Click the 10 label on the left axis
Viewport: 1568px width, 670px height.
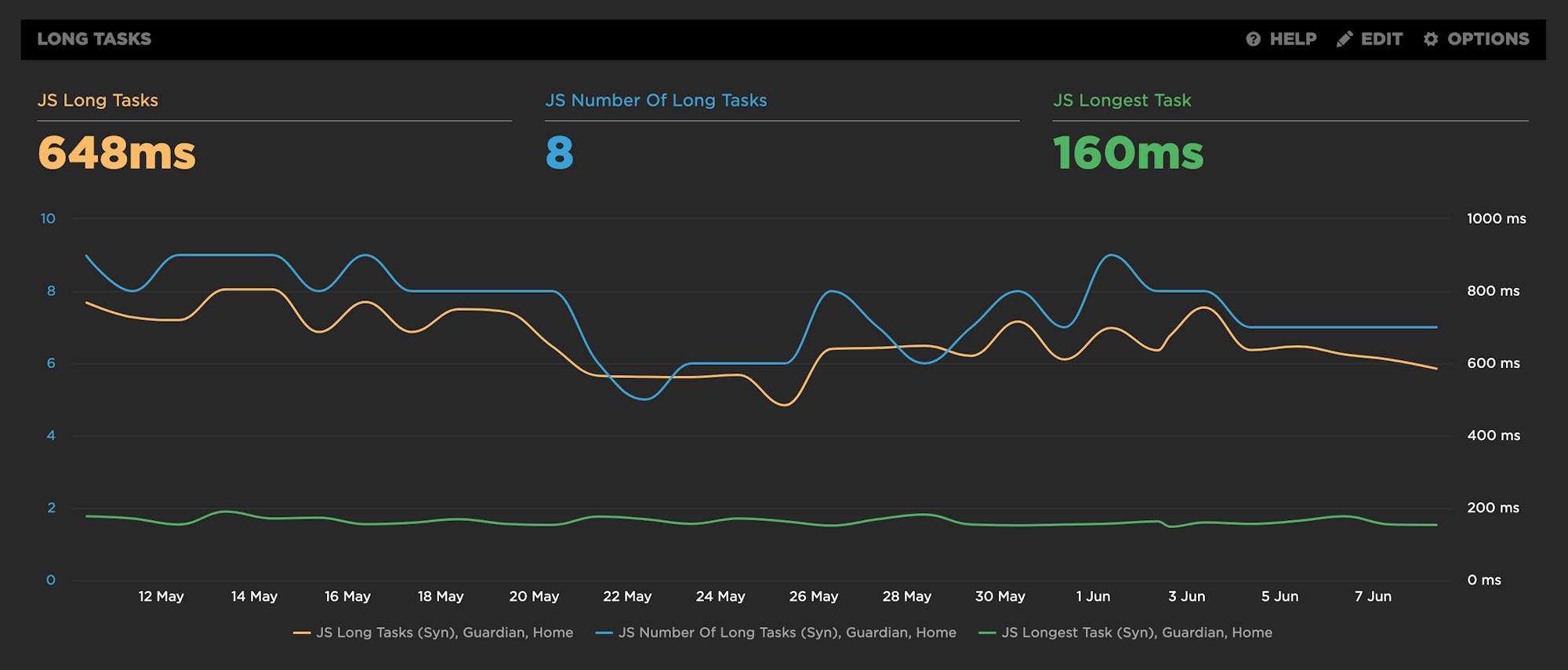(48, 219)
